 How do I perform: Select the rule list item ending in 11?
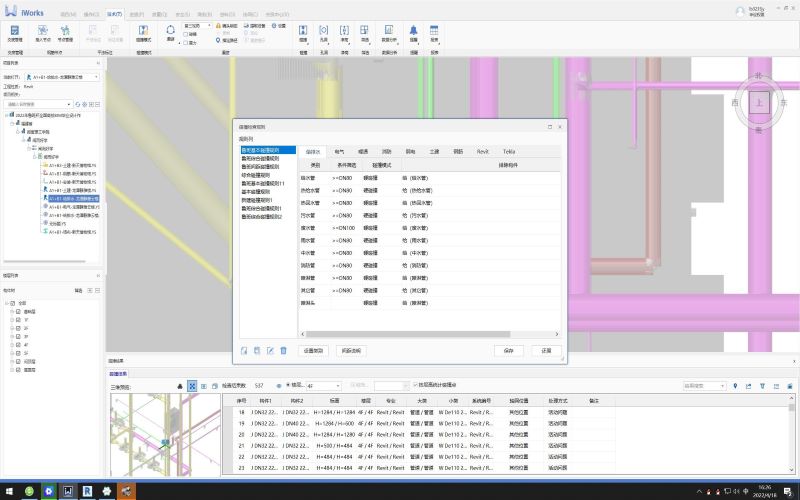[263, 183]
